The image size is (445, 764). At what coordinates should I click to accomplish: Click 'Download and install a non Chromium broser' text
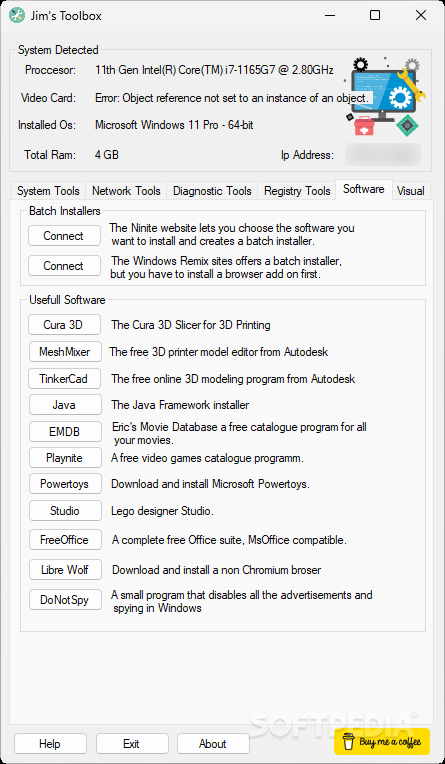click(216, 570)
